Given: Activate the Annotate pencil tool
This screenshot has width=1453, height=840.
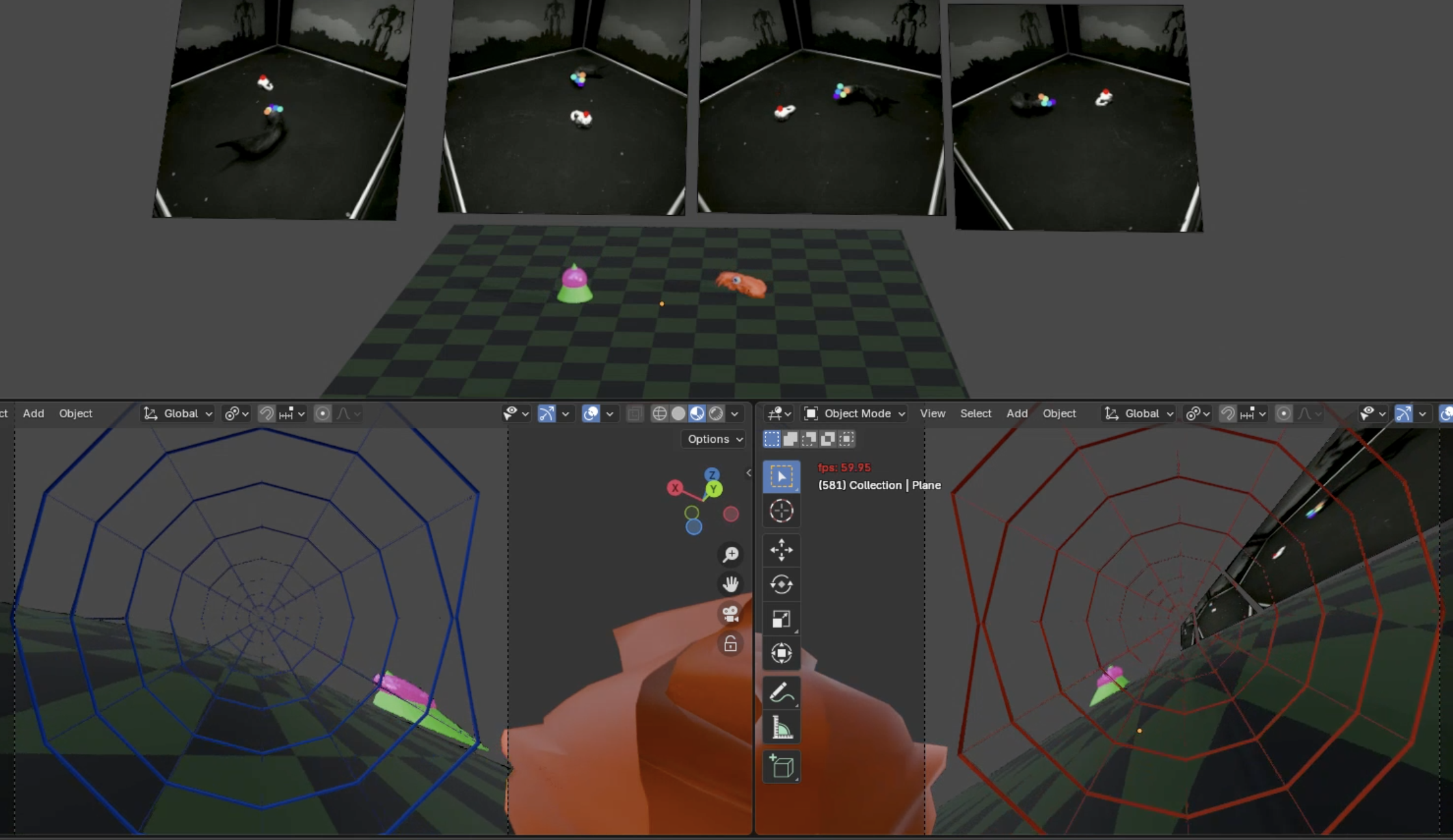Looking at the screenshot, I should point(781,693).
